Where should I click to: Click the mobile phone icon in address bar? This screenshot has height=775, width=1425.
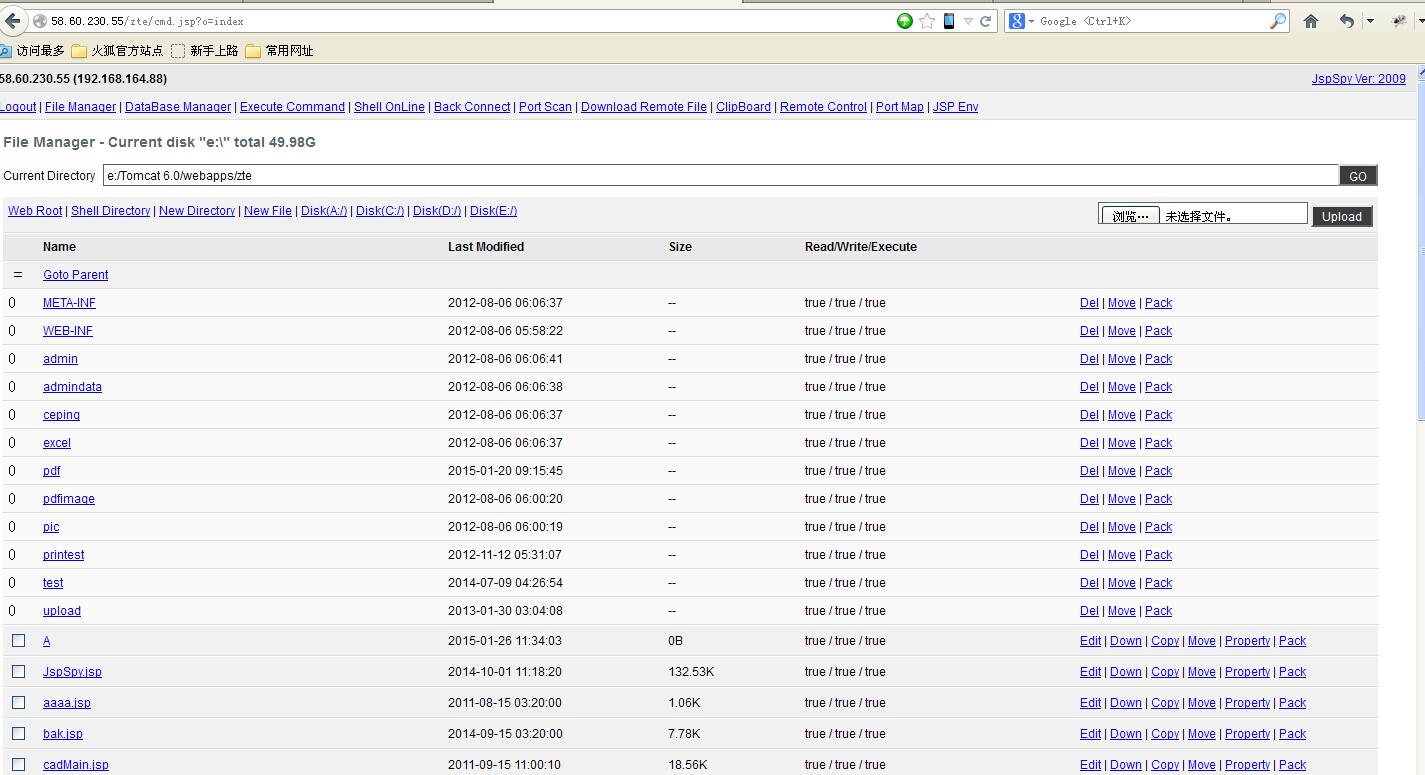click(x=949, y=21)
